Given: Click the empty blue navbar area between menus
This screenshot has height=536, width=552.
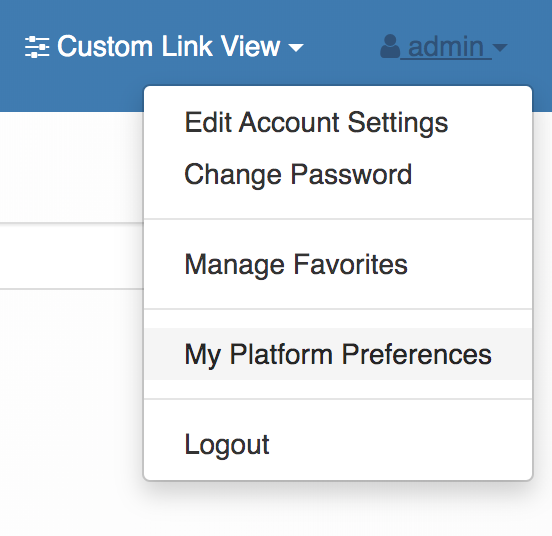Looking at the screenshot, I should [x=341, y=46].
